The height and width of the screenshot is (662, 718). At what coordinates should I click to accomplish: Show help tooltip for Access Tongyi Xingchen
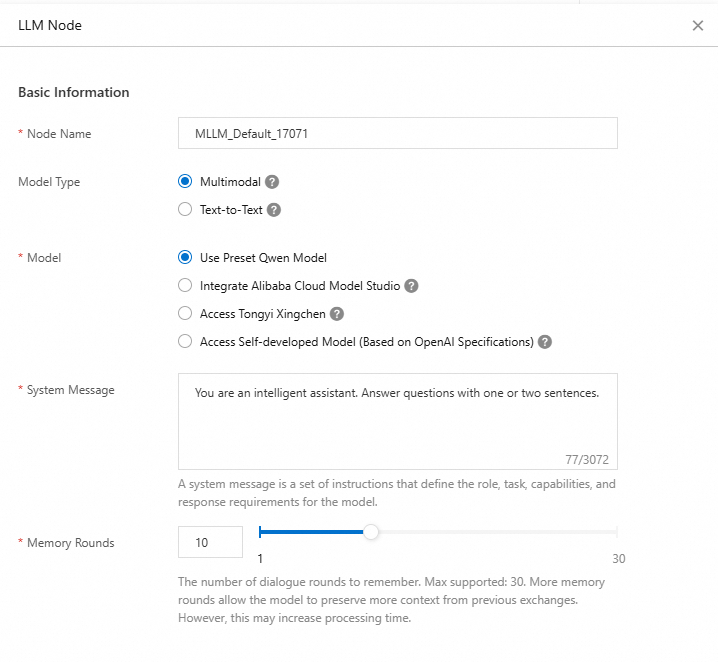[x=337, y=314]
